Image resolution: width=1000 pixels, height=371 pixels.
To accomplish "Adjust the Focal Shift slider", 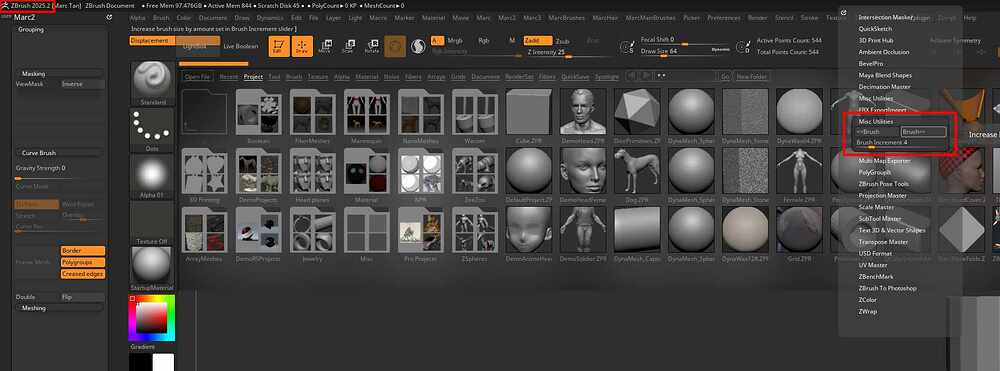I will pos(685,40).
